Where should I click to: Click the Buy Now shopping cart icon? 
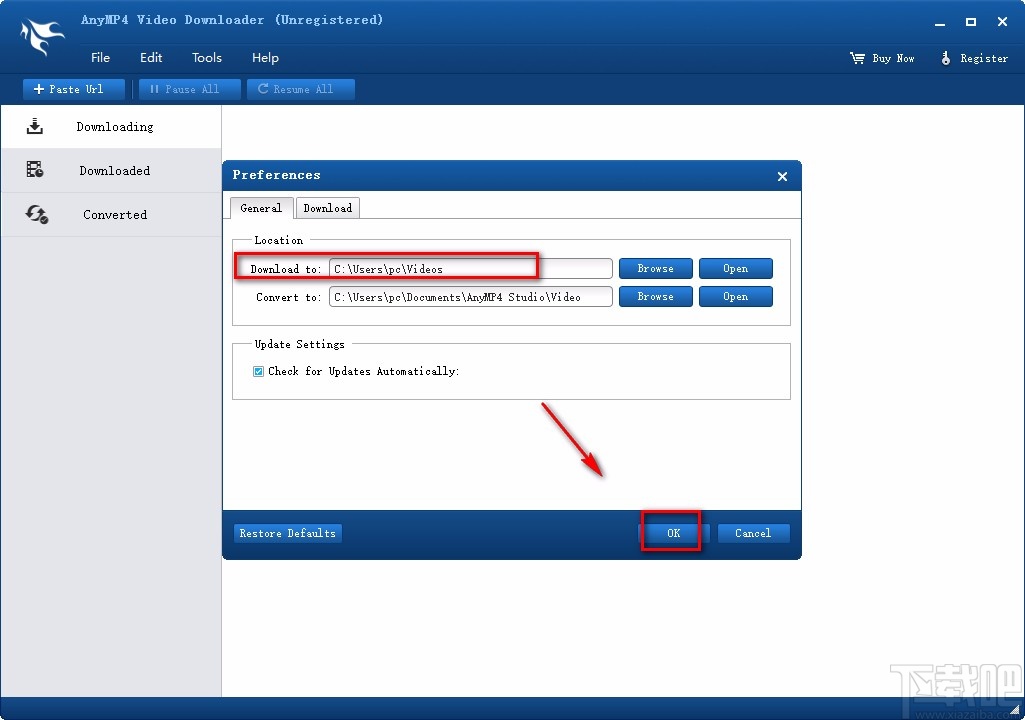[x=857, y=58]
